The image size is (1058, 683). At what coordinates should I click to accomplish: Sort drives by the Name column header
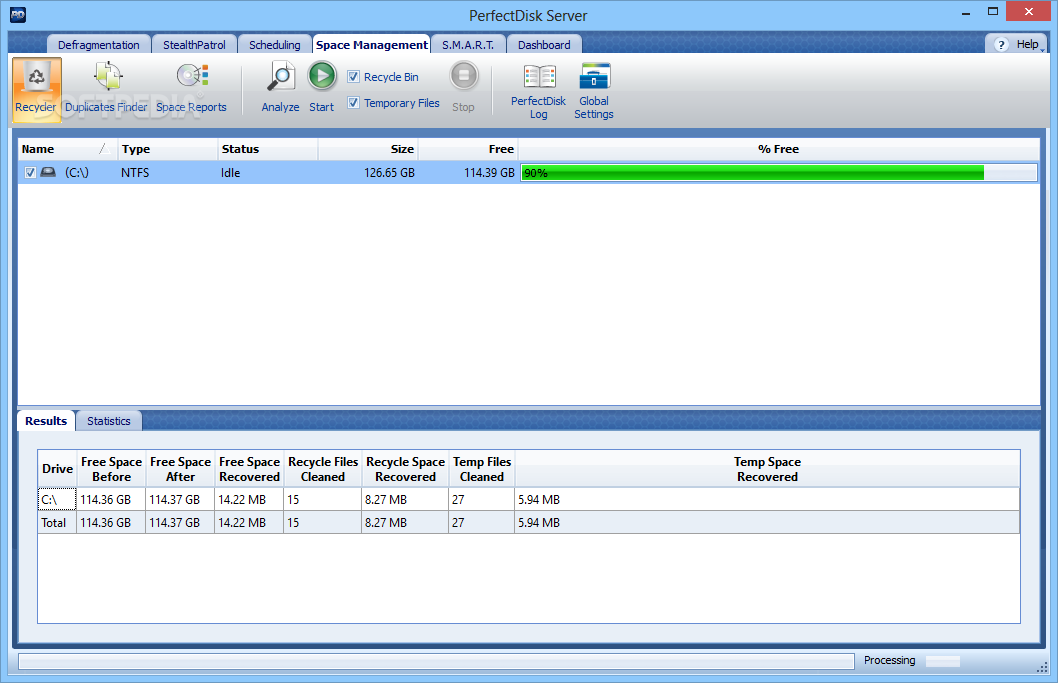coord(67,149)
